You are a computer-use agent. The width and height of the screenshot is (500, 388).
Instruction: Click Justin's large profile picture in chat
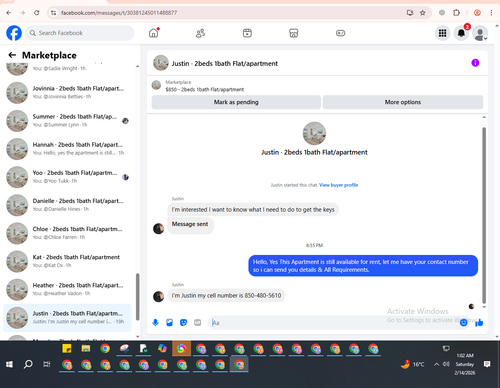click(x=314, y=133)
